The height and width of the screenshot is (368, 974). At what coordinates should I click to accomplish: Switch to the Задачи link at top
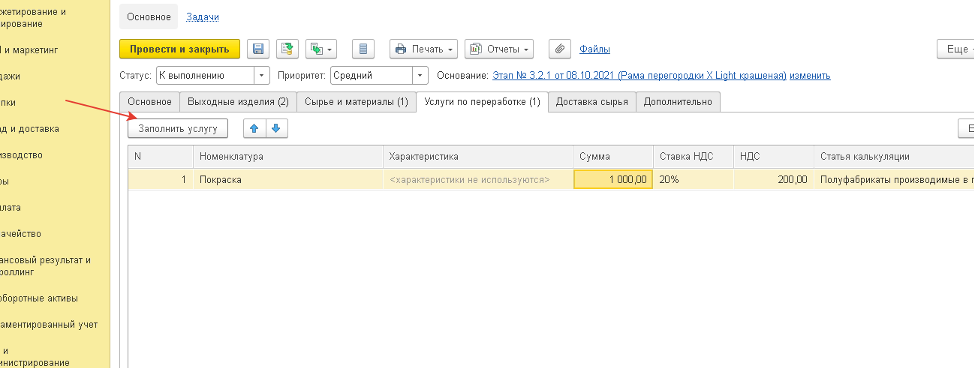[203, 17]
